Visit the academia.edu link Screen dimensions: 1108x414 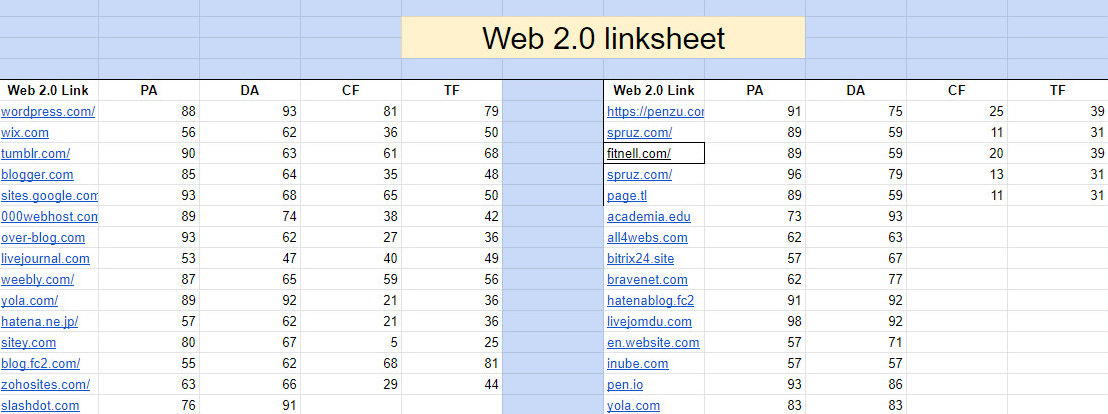pyautogui.click(x=649, y=216)
